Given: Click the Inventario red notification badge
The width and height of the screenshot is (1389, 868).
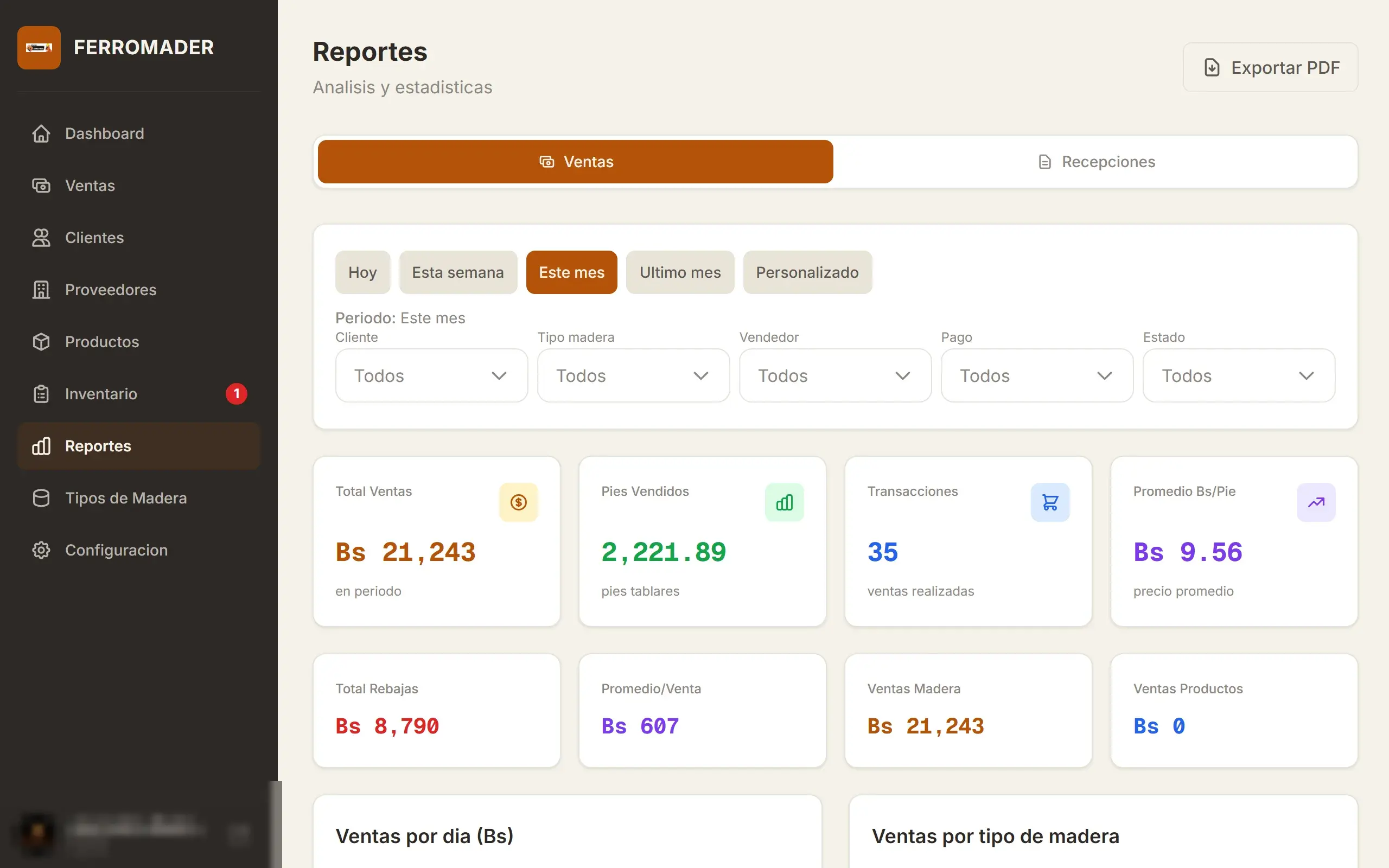Looking at the screenshot, I should (x=237, y=394).
